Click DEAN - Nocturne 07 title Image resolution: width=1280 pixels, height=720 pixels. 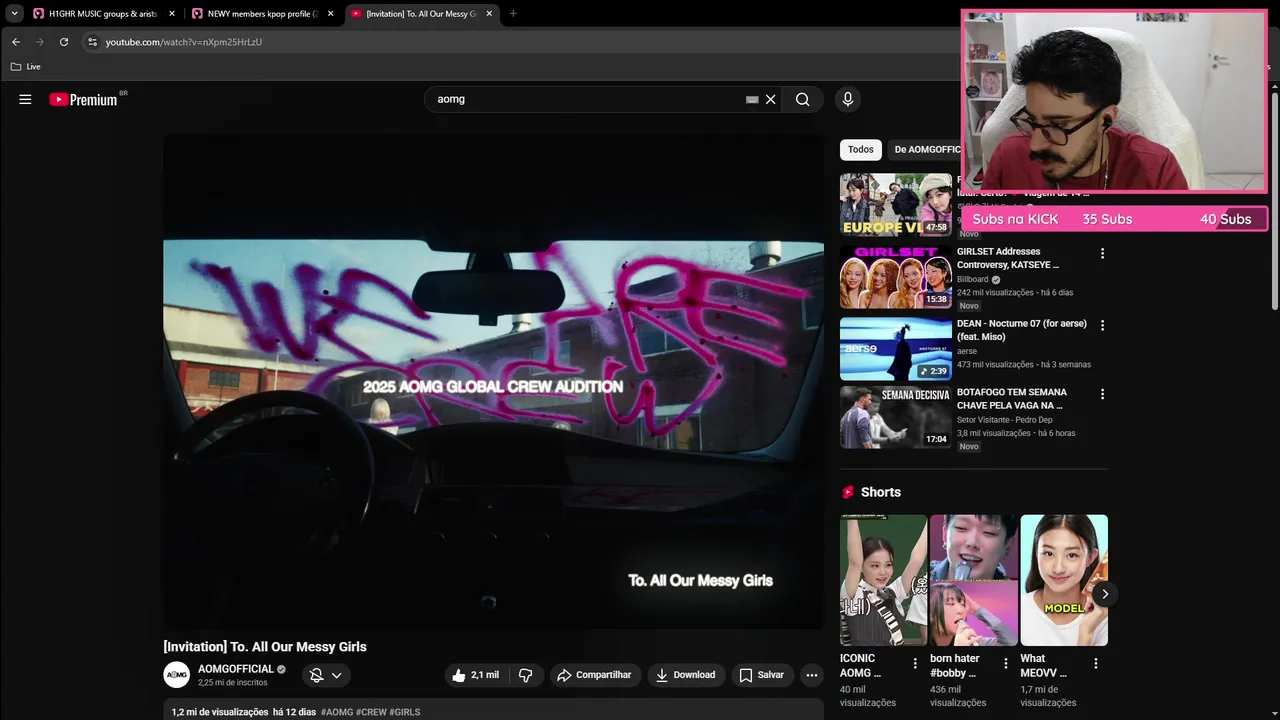click(1022, 330)
